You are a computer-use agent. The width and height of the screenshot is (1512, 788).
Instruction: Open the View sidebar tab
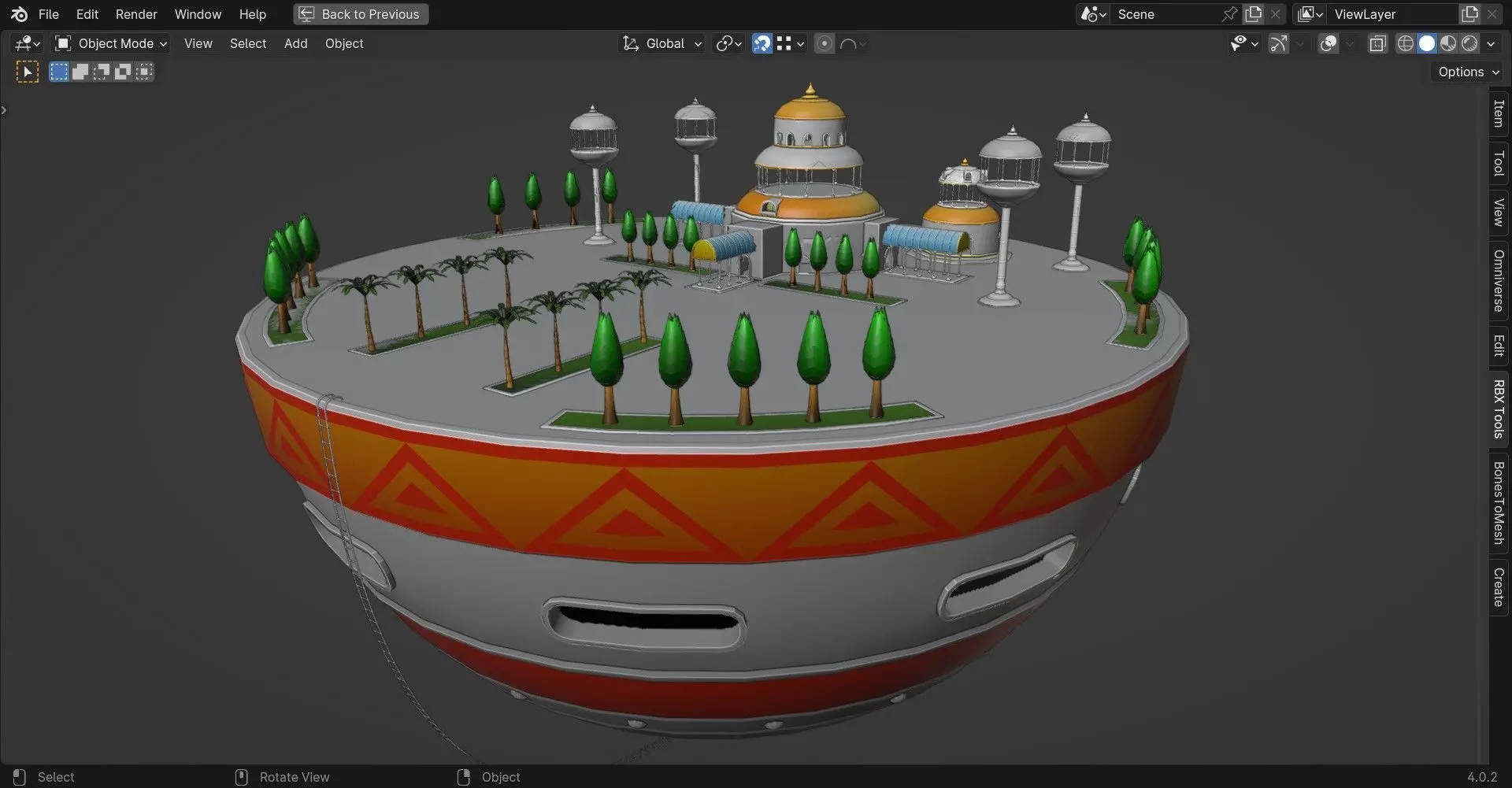[x=1499, y=213]
